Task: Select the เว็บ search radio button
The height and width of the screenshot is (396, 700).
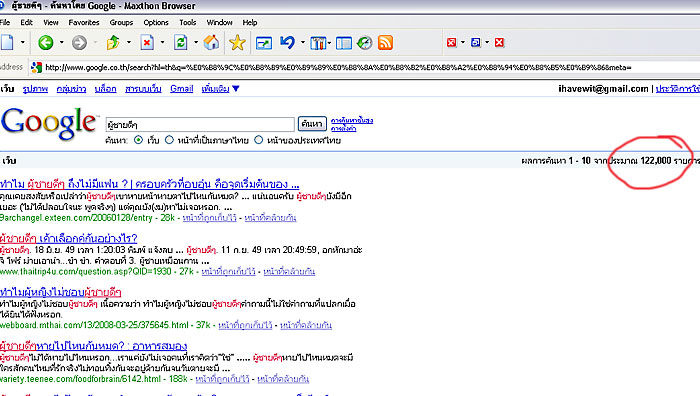Action: [138, 140]
